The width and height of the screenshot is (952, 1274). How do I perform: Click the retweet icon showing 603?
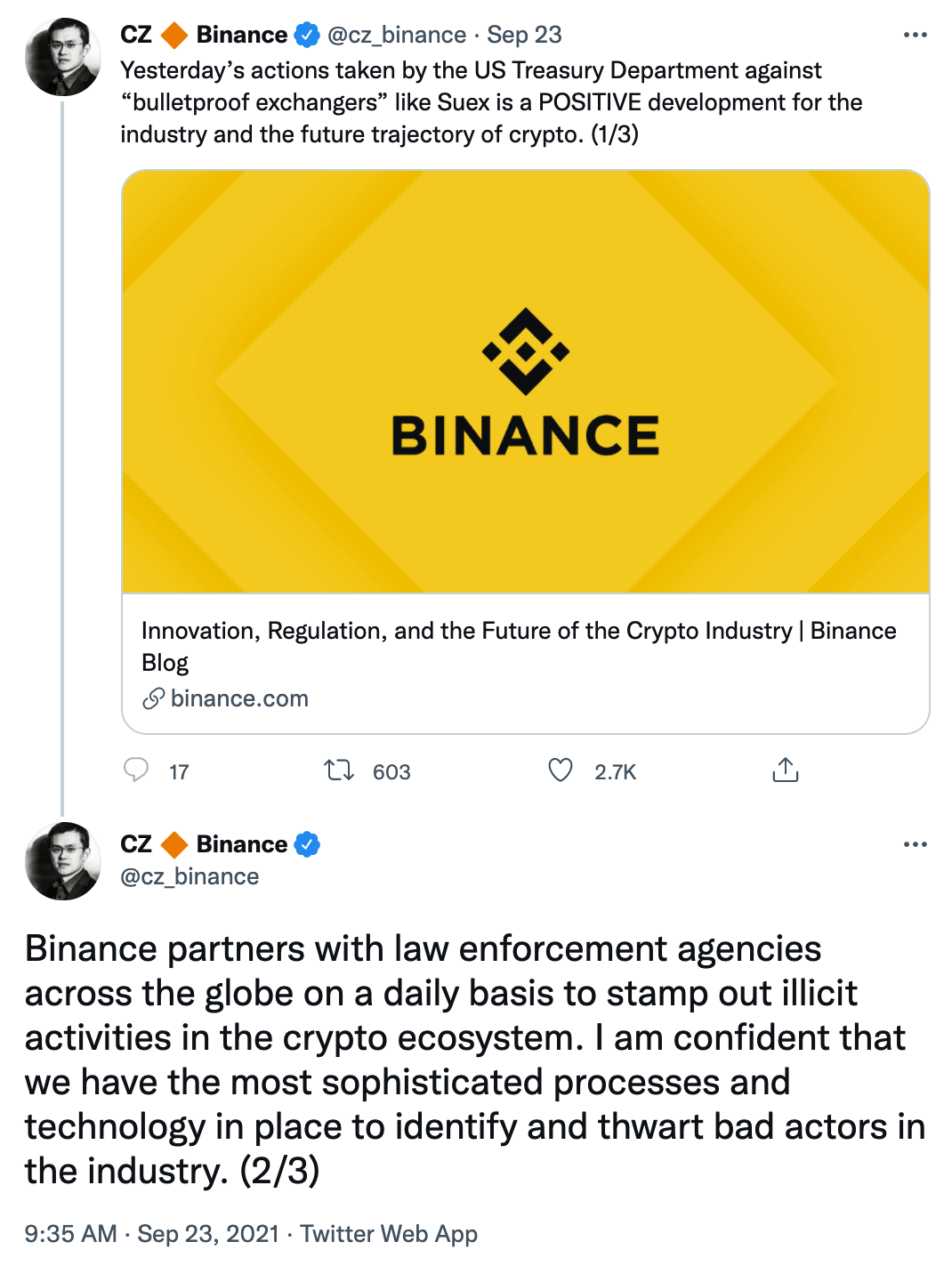coord(339,771)
